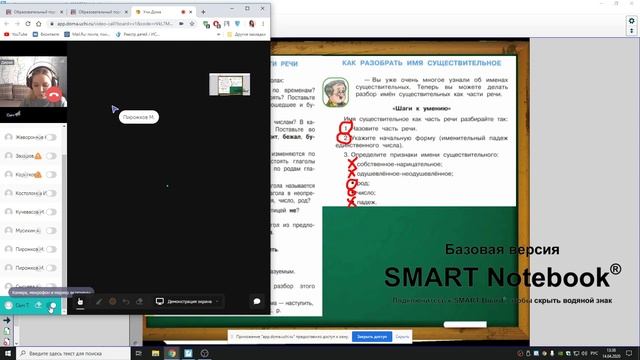The width and height of the screenshot is (640, 360).
Task: Reload the current page
Action: (28, 24)
